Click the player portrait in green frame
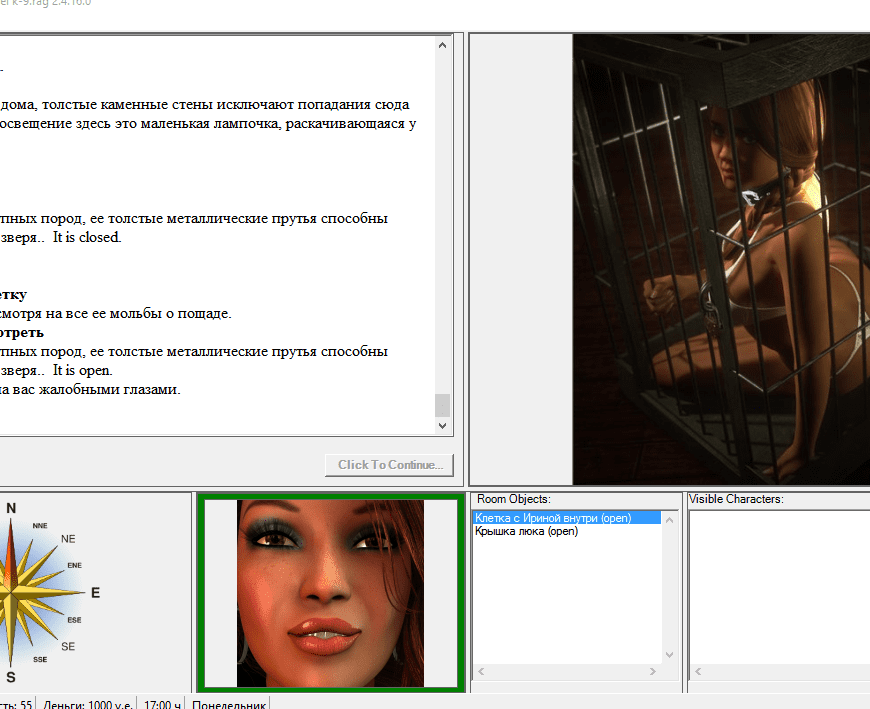This screenshot has height=709, width=870. (x=330, y=593)
